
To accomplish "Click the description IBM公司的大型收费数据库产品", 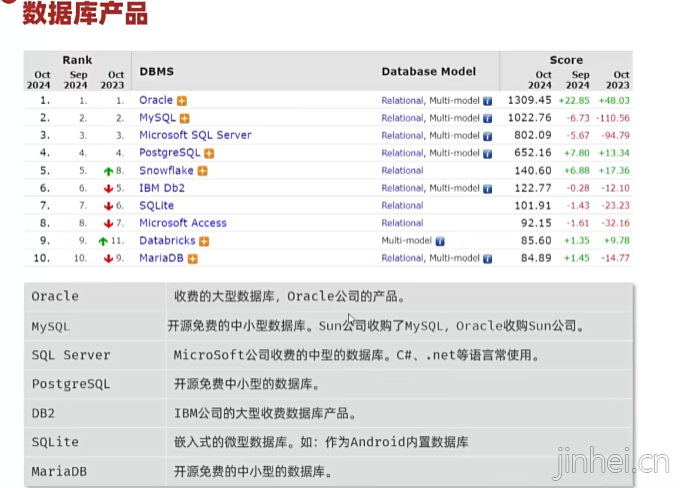I will (265, 413).
